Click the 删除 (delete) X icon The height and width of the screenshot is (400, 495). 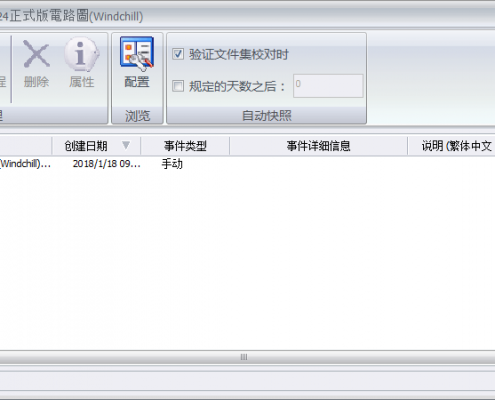click(36, 53)
